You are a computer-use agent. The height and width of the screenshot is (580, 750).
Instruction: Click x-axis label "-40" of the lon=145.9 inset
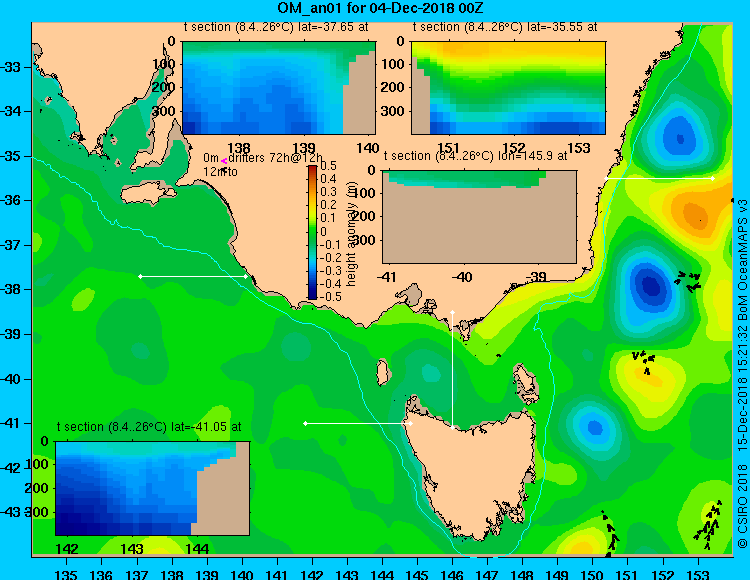461,277
